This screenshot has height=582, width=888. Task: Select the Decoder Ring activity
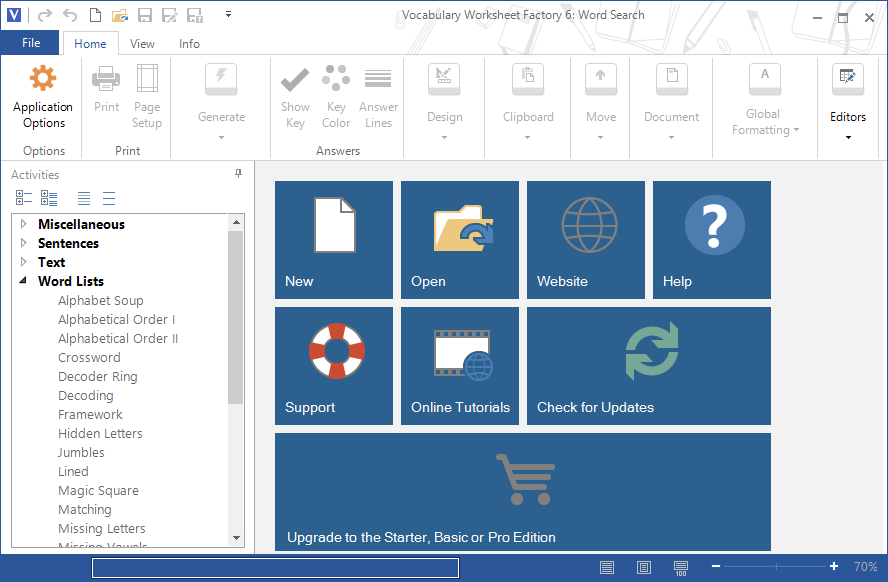[x=98, y=376]
